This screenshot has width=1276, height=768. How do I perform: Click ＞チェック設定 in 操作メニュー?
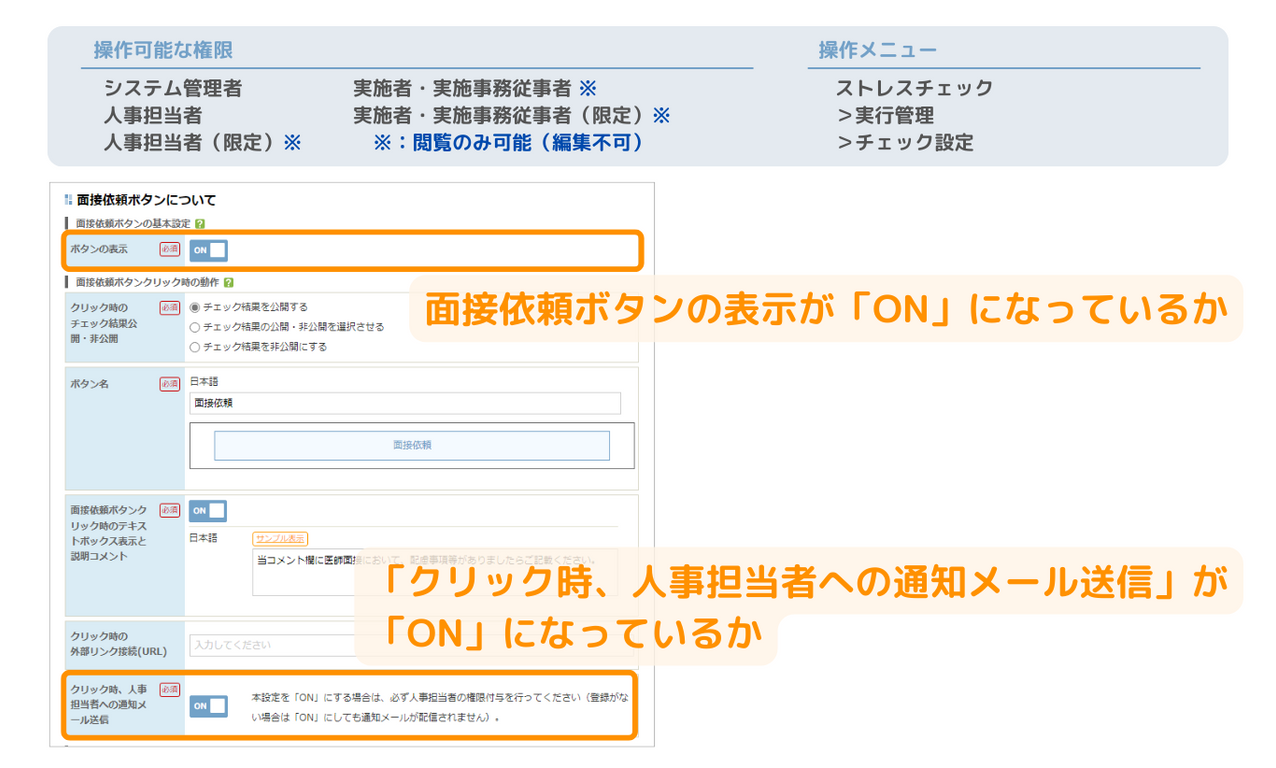click(904, 142)
